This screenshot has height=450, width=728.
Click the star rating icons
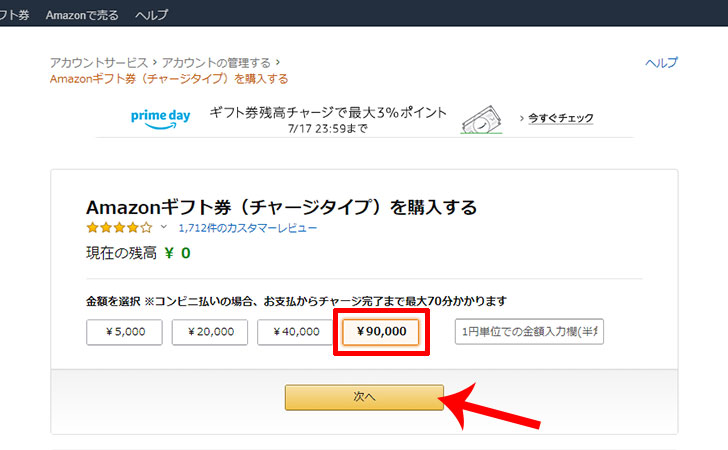point(119,228)
